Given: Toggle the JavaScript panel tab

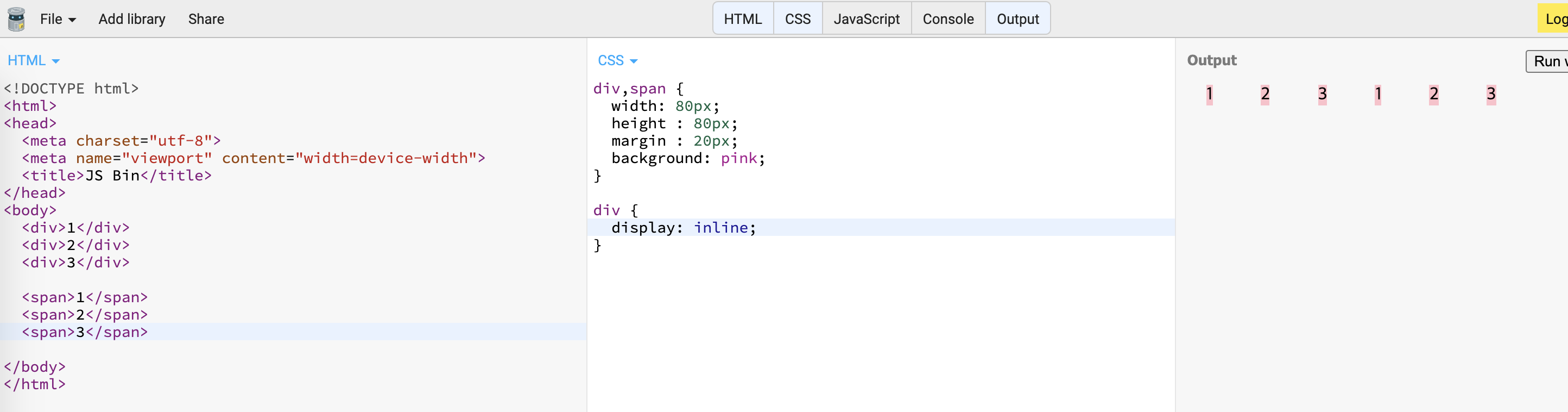Looking at the screenshot, I should click(866, 19).
